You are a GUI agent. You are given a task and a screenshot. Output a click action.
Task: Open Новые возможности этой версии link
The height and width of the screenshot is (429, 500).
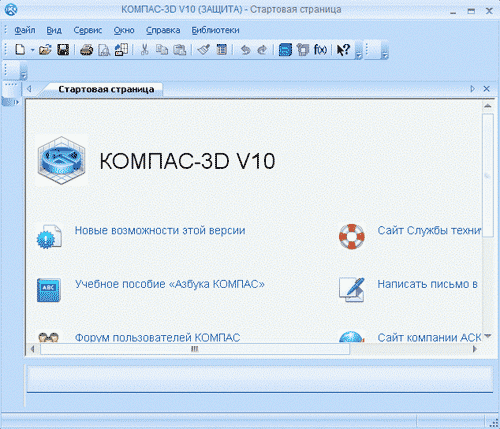(x=160, y=230)
